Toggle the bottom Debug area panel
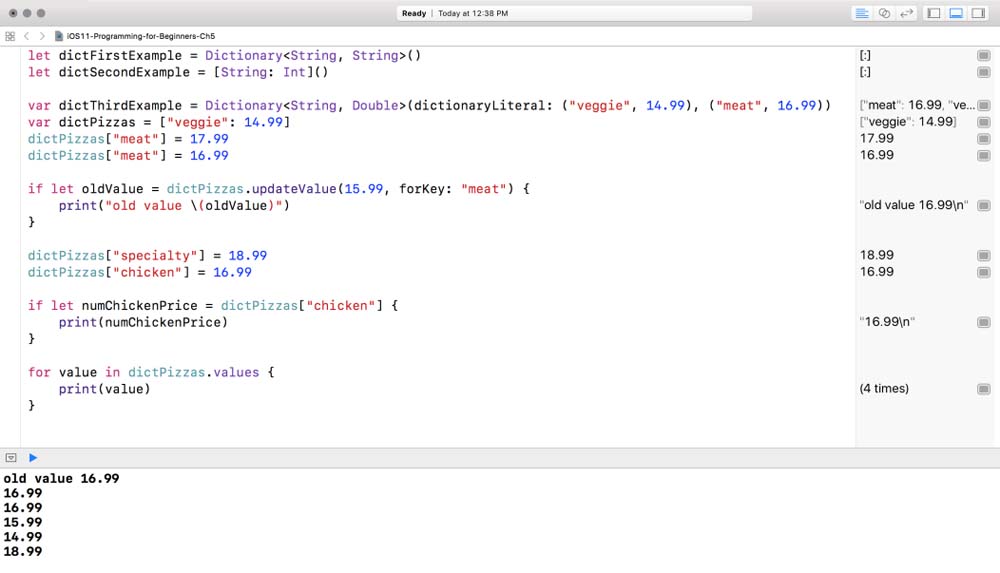 pyautogui.click(x=956, y=13)
